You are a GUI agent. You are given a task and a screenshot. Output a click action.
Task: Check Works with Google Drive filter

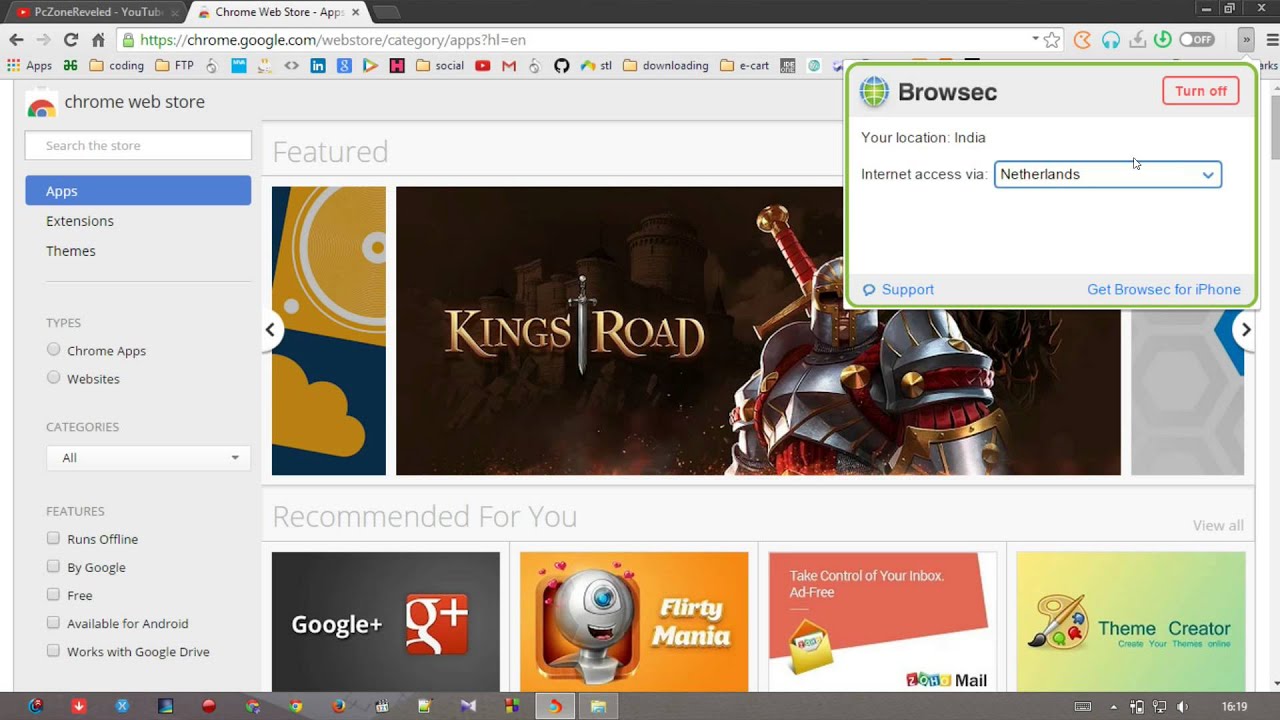coord(54,650)
